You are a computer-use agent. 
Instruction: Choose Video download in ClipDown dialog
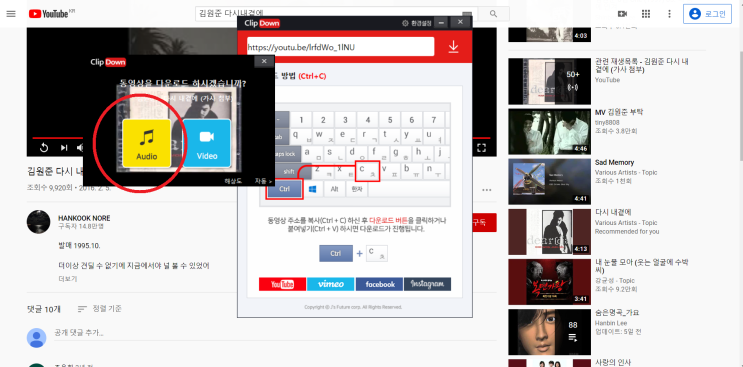(207, 143)
